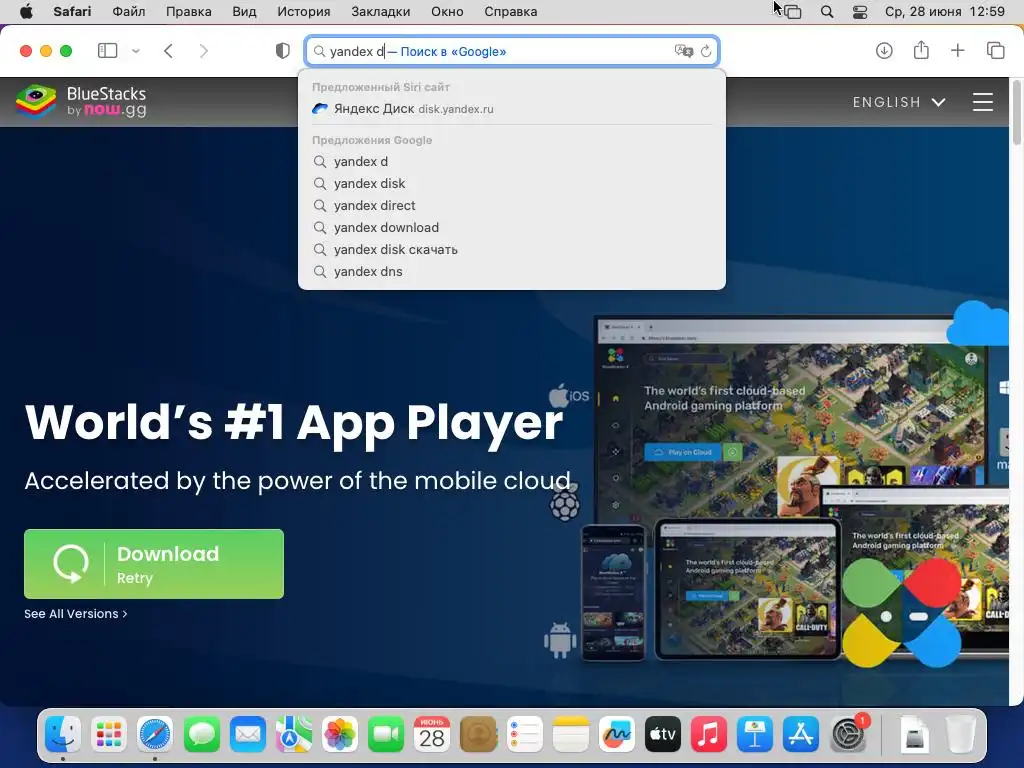Open Safari from the Dock
Viewport: 1024px width, 768px height.
[155, 735]
